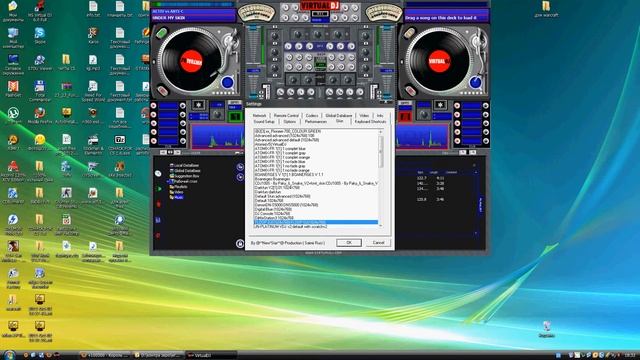640x360 pixels.
Task: Toggle the top red cue button on right deck
Action: pos(457,105)
